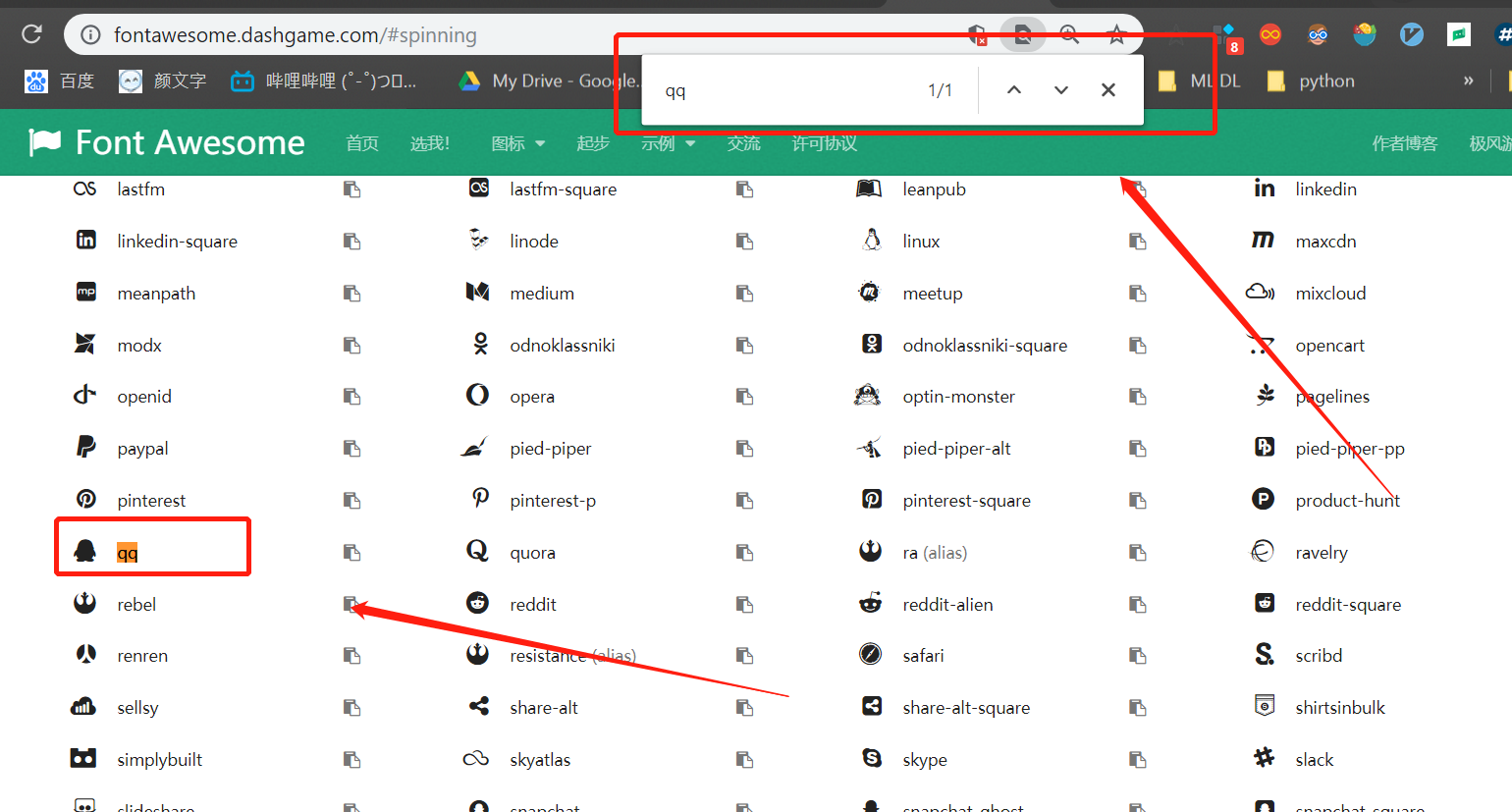Viewport: 1512px width, 812px height.
Task: Open the 交流 nav item
Action: pyautogui.click(x=744, y=143)
